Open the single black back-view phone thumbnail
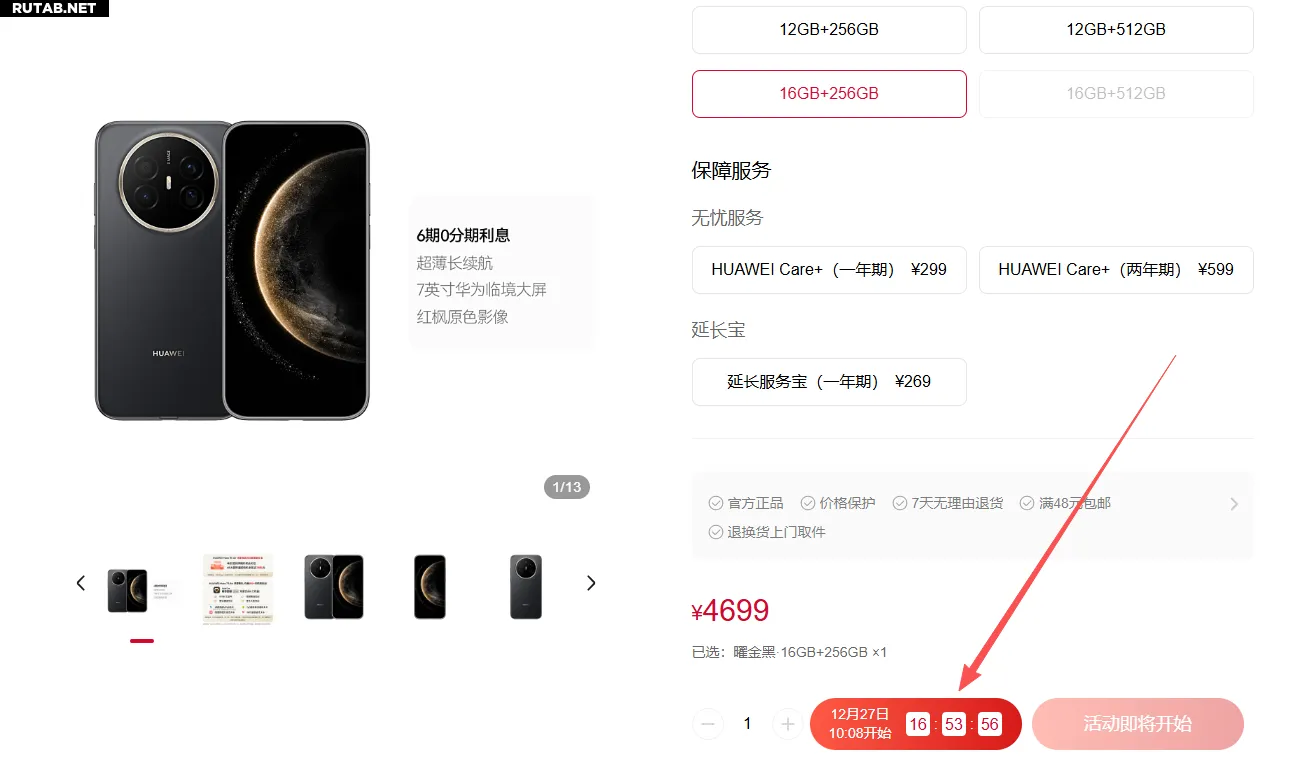 click(x=526, y=587)
